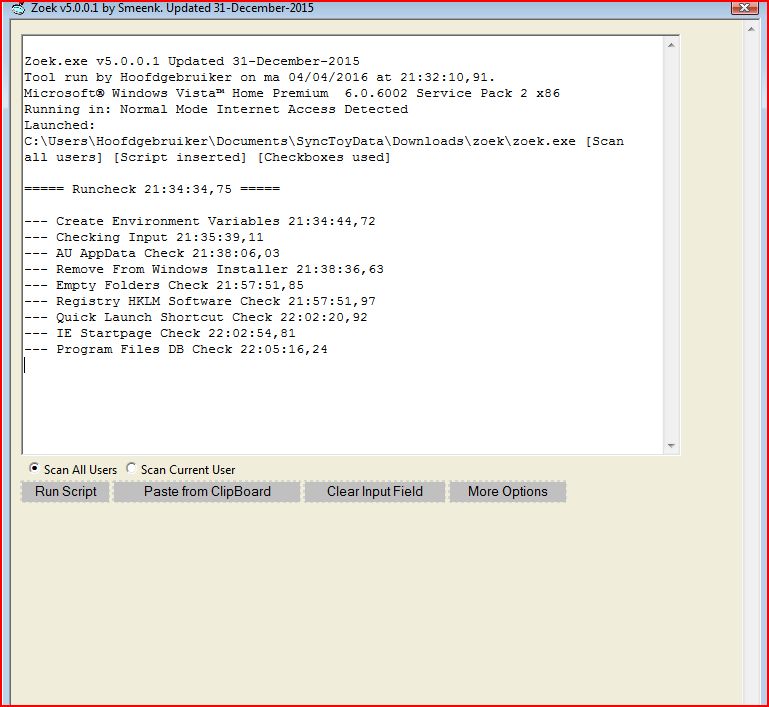Click the 'Microsoft Windows Vista Home Premium' line
The height and width of the screenshot is (707, 769).
point(292,93)
